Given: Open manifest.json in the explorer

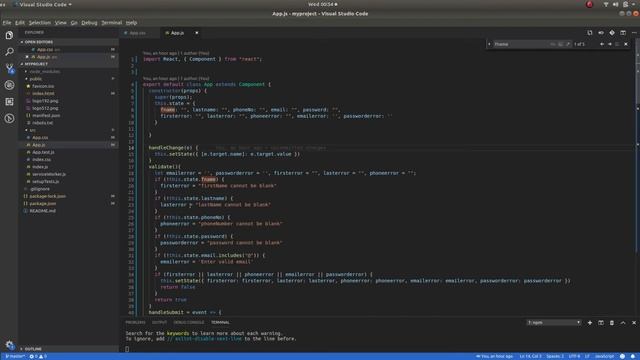Looking at the screenshot, I should point(46,116).
